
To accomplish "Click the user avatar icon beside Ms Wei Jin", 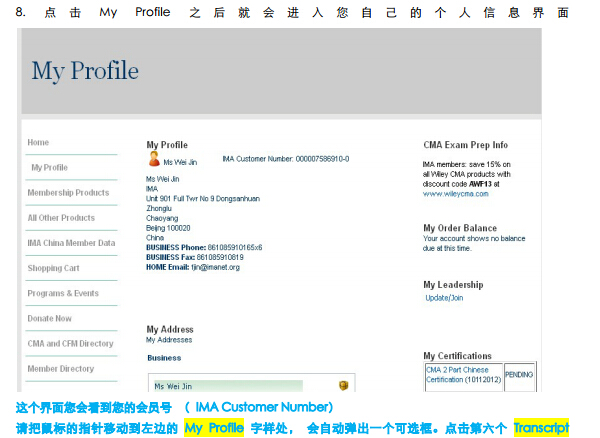I will [x=154, y=159].
